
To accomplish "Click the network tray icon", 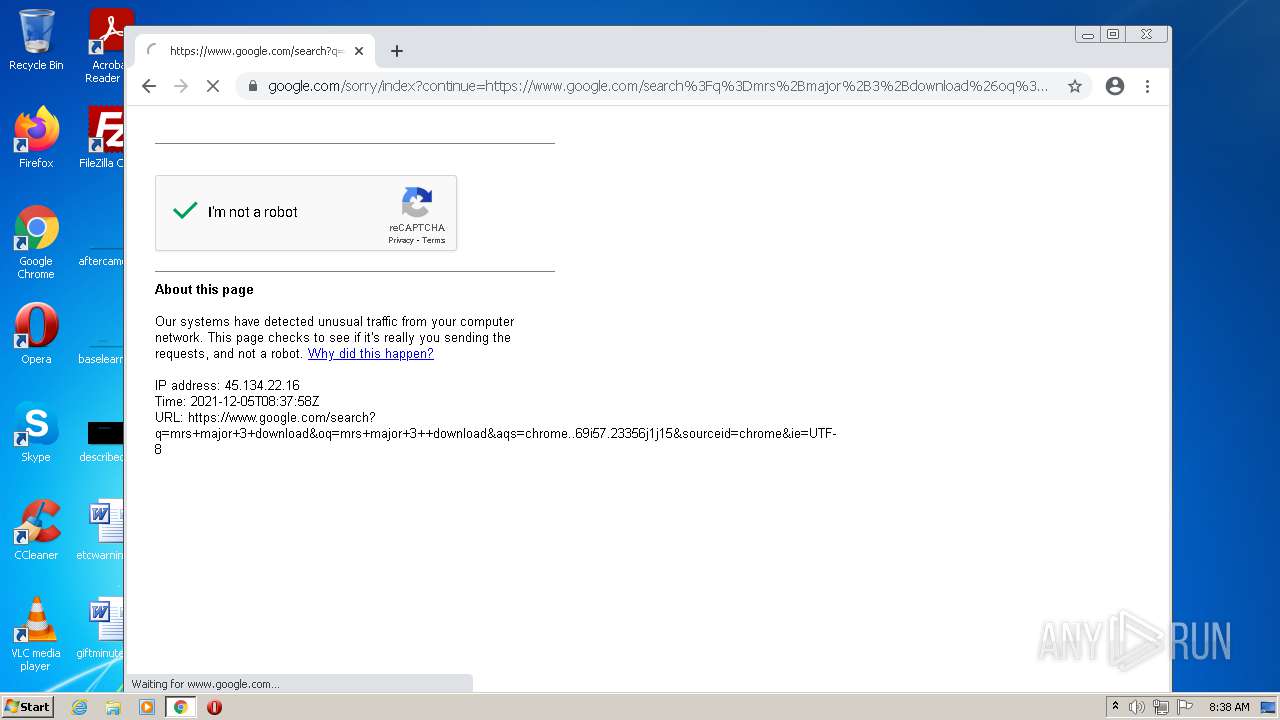I will click(1161, 707).
